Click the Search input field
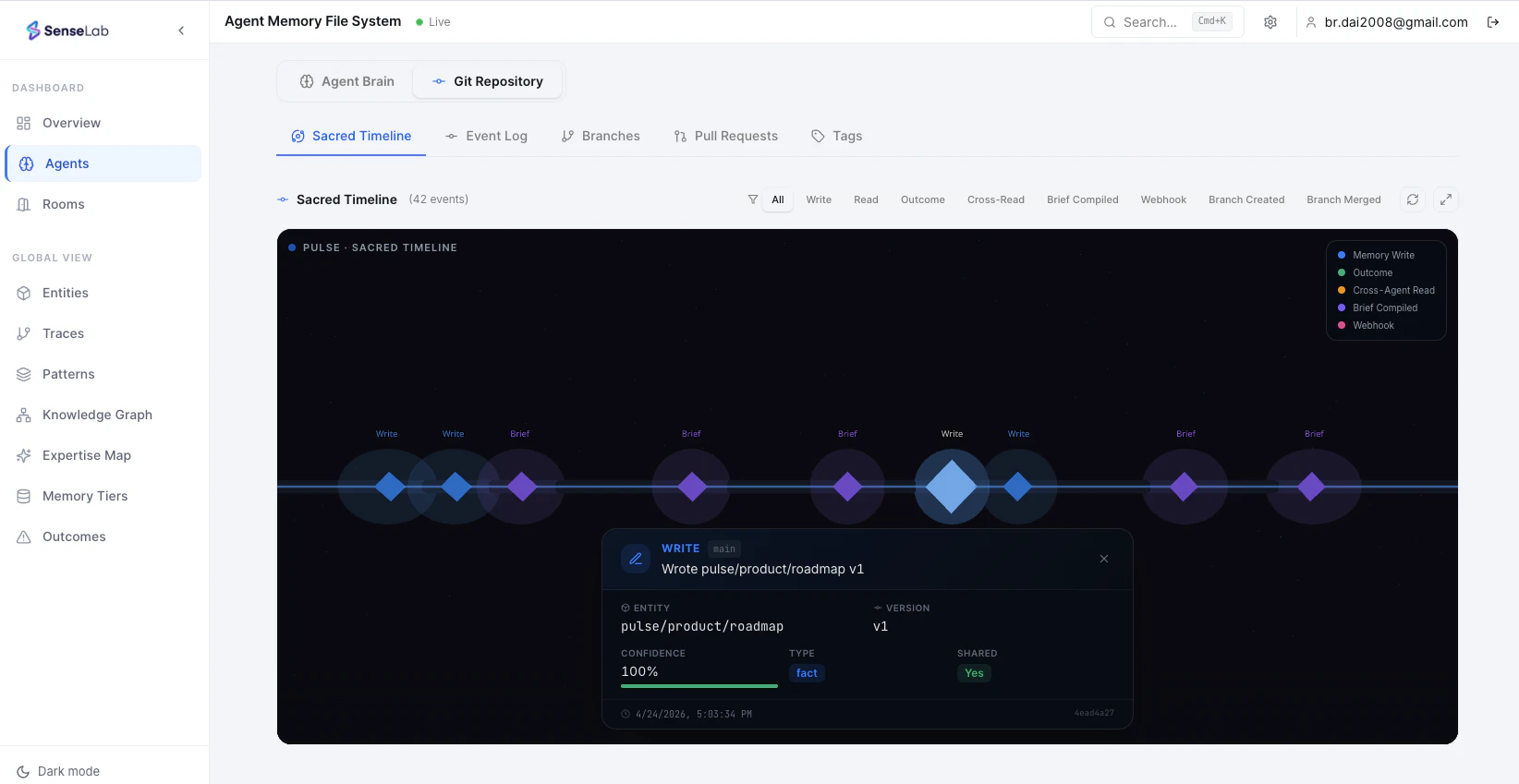The width and height of the screenshot is (1519, 784). (1168, 22)
